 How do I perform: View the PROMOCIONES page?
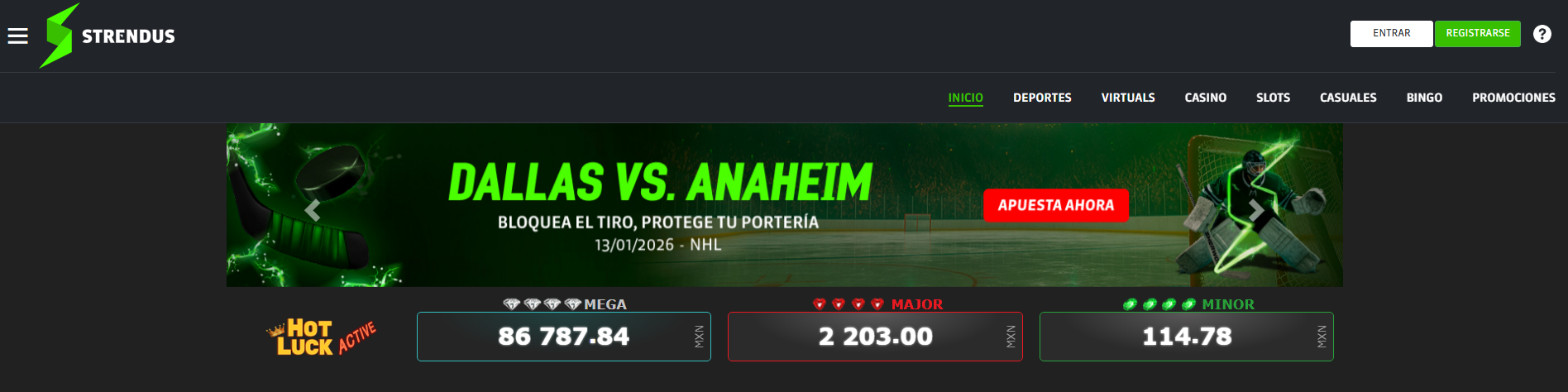point(1513,98)
